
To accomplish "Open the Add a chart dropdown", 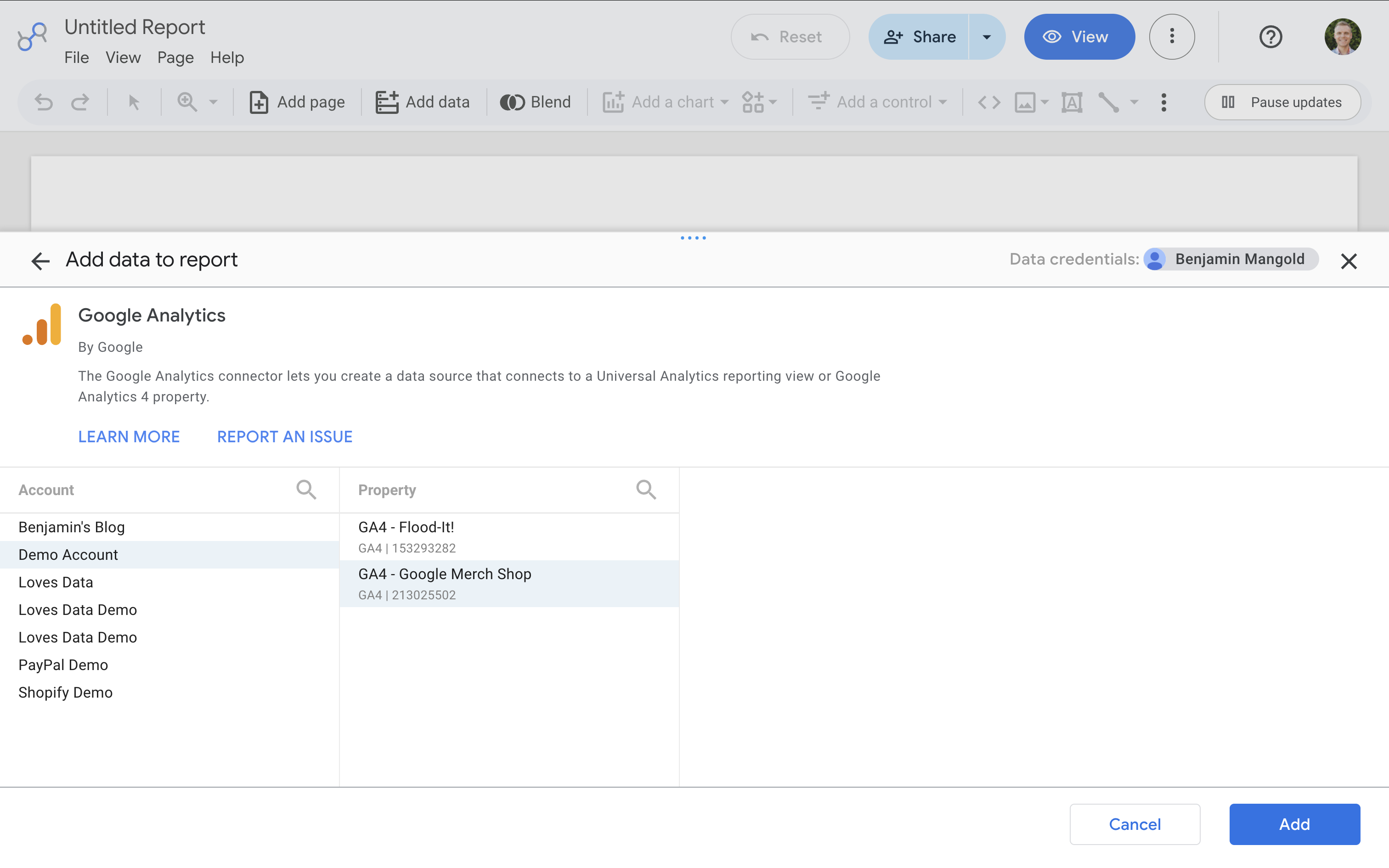I will pyautogui.click(x=666, y=102).
